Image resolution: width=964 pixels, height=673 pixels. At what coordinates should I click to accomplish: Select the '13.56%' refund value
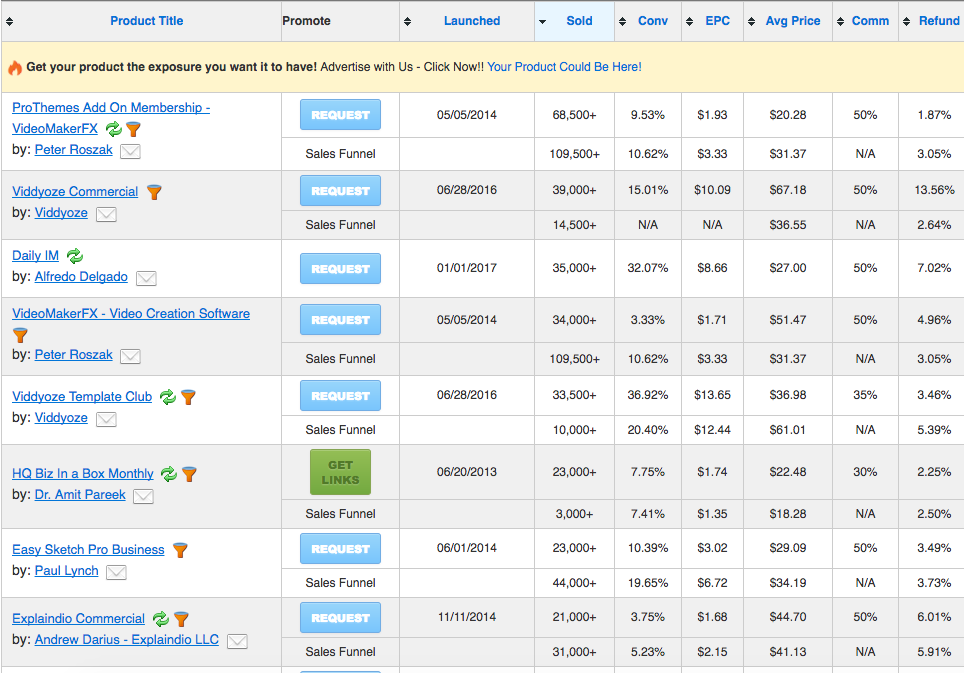coord(934,190)
